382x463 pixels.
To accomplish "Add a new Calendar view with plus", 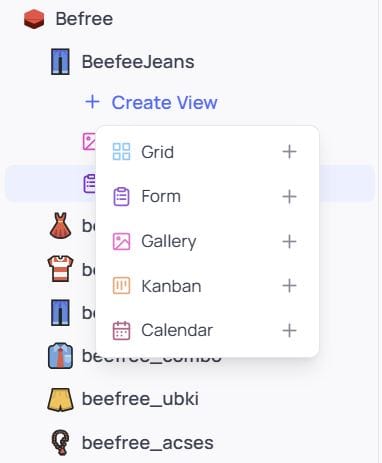I will 289,330.
